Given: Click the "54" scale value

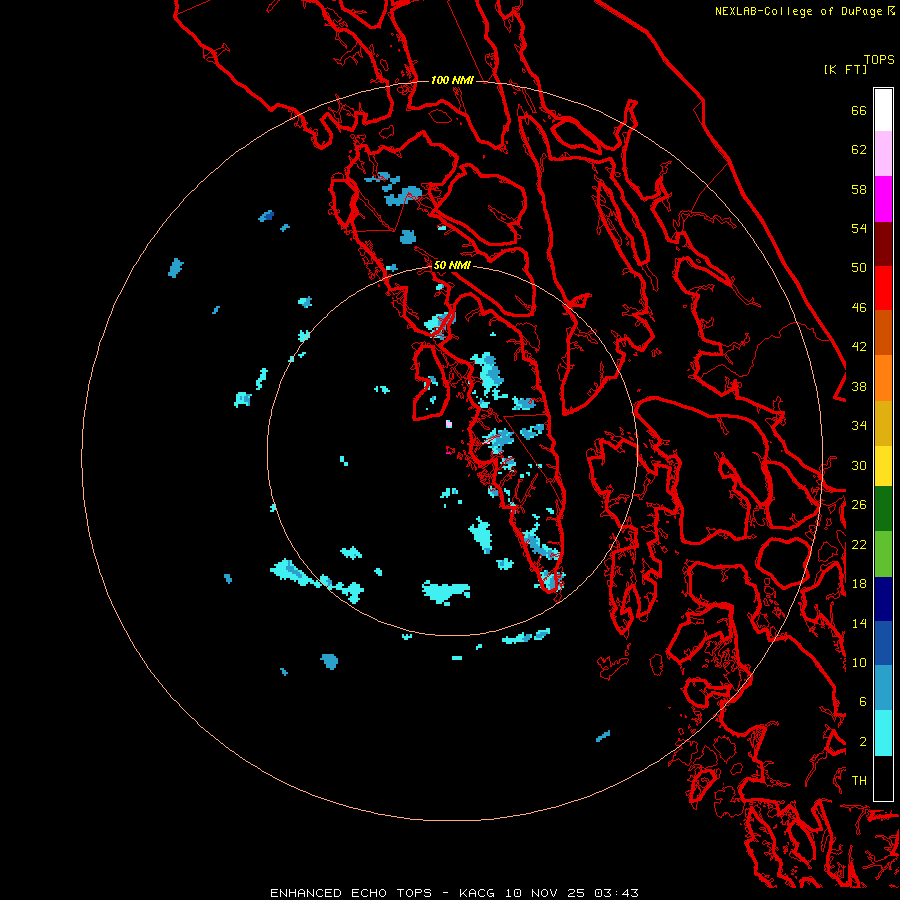Looking at the screenshot, I should (x=859, y=228).
